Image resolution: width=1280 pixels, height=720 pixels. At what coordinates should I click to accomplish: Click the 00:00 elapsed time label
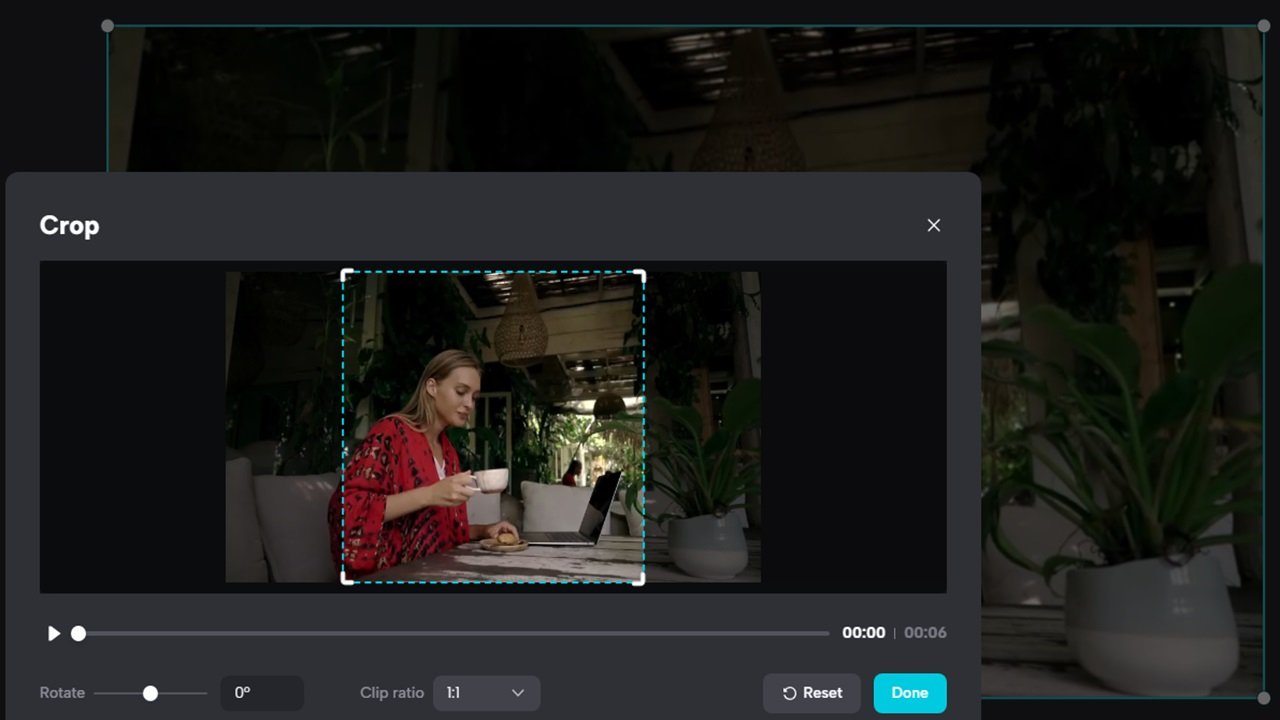pos(862,632)
